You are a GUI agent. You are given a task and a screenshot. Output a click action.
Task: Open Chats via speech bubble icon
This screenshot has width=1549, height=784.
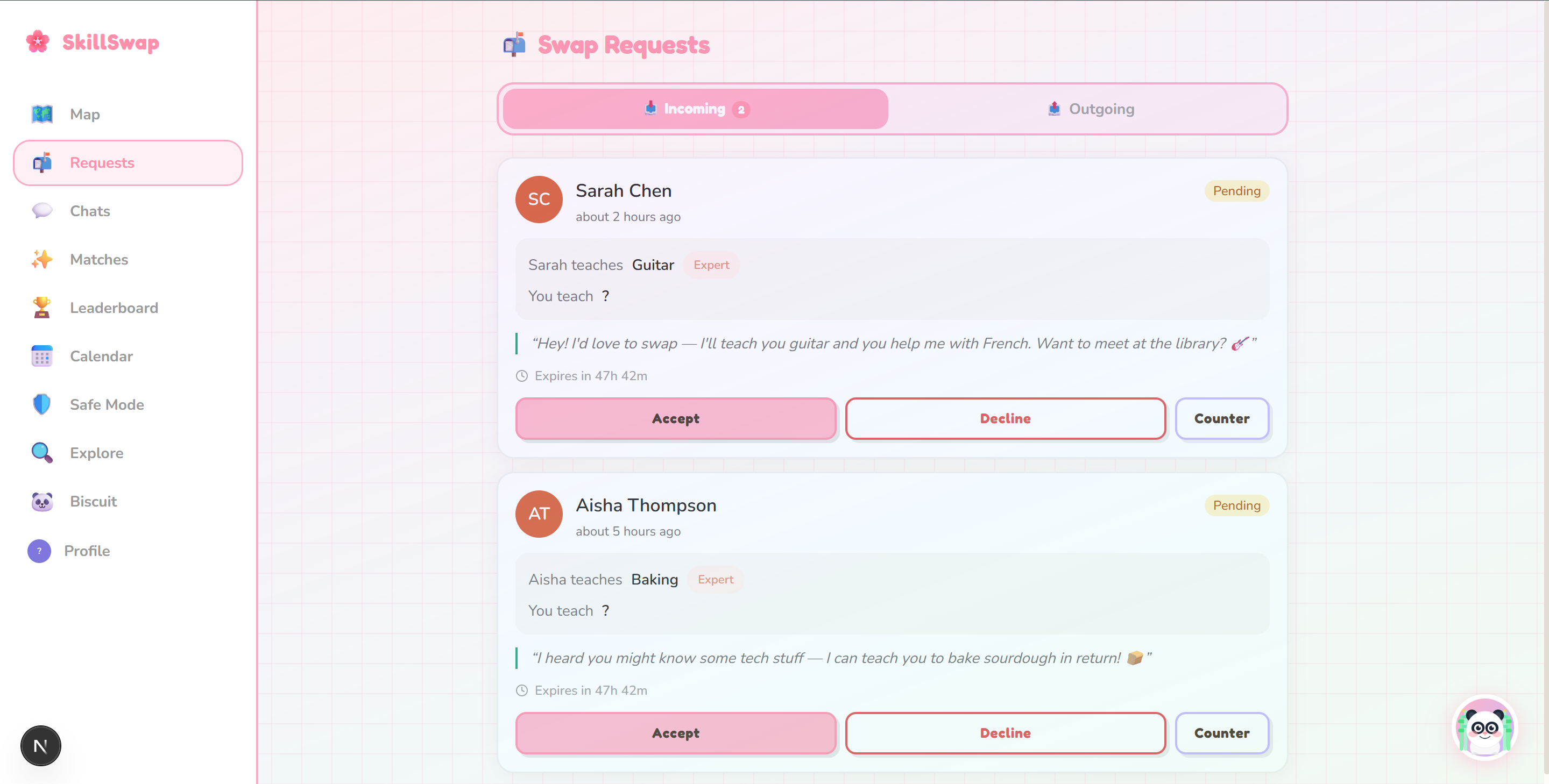tap(42, 211)
